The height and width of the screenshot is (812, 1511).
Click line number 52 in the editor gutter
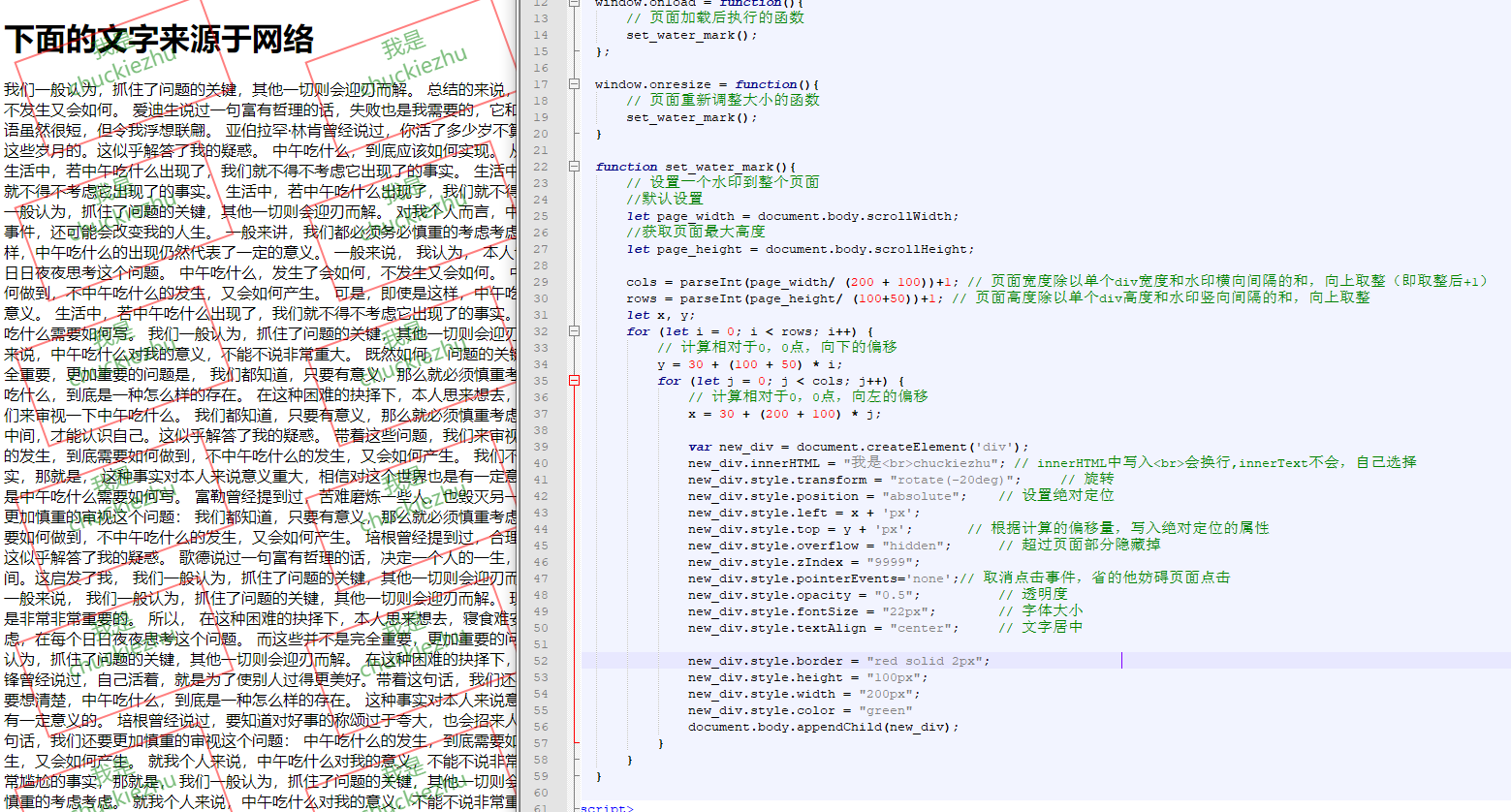click(x=541, y=661)
